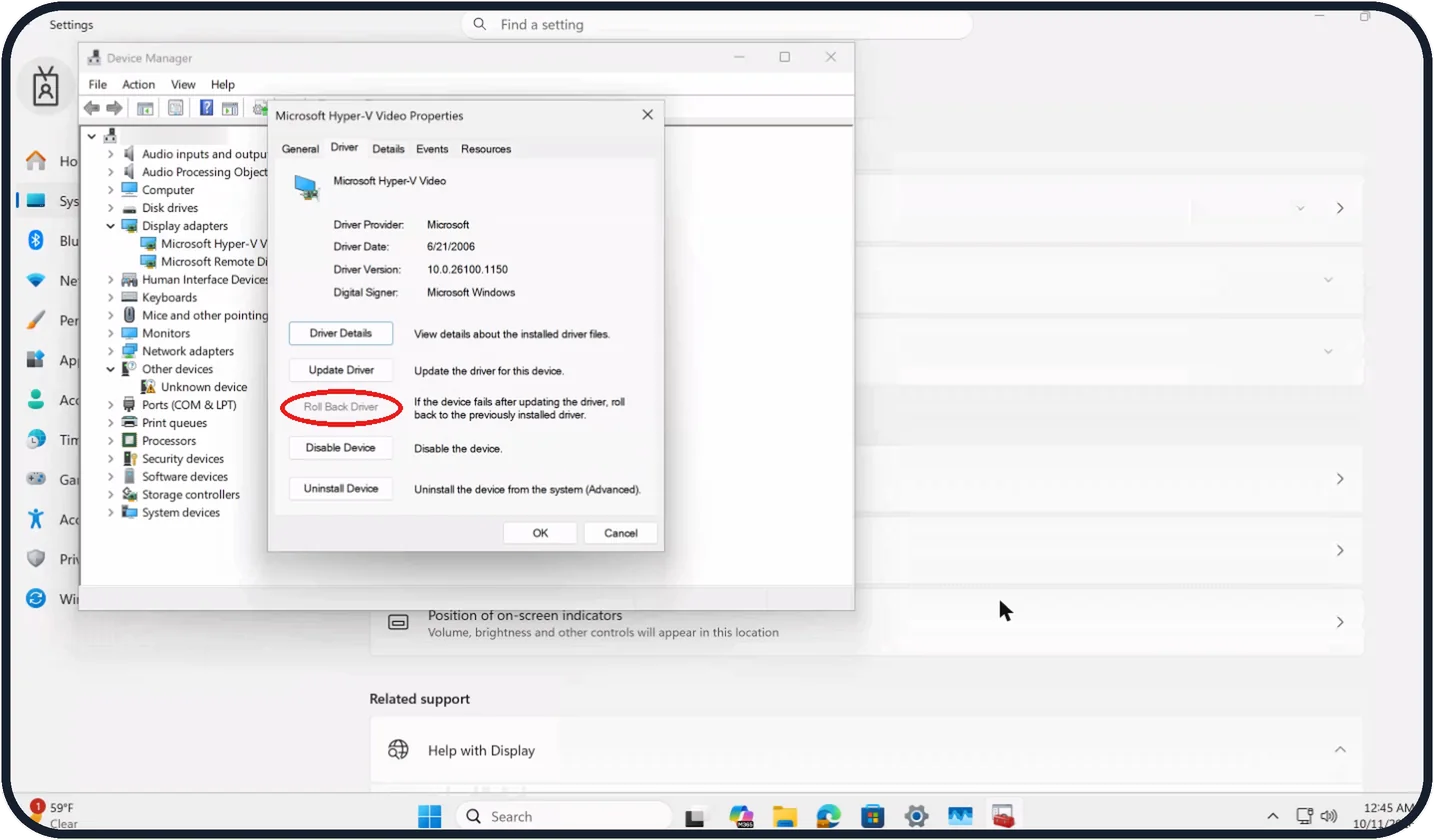This screenshot has width=1434, height=840.
Task: Click the Print queues printer icon
Action: (129, 423)
